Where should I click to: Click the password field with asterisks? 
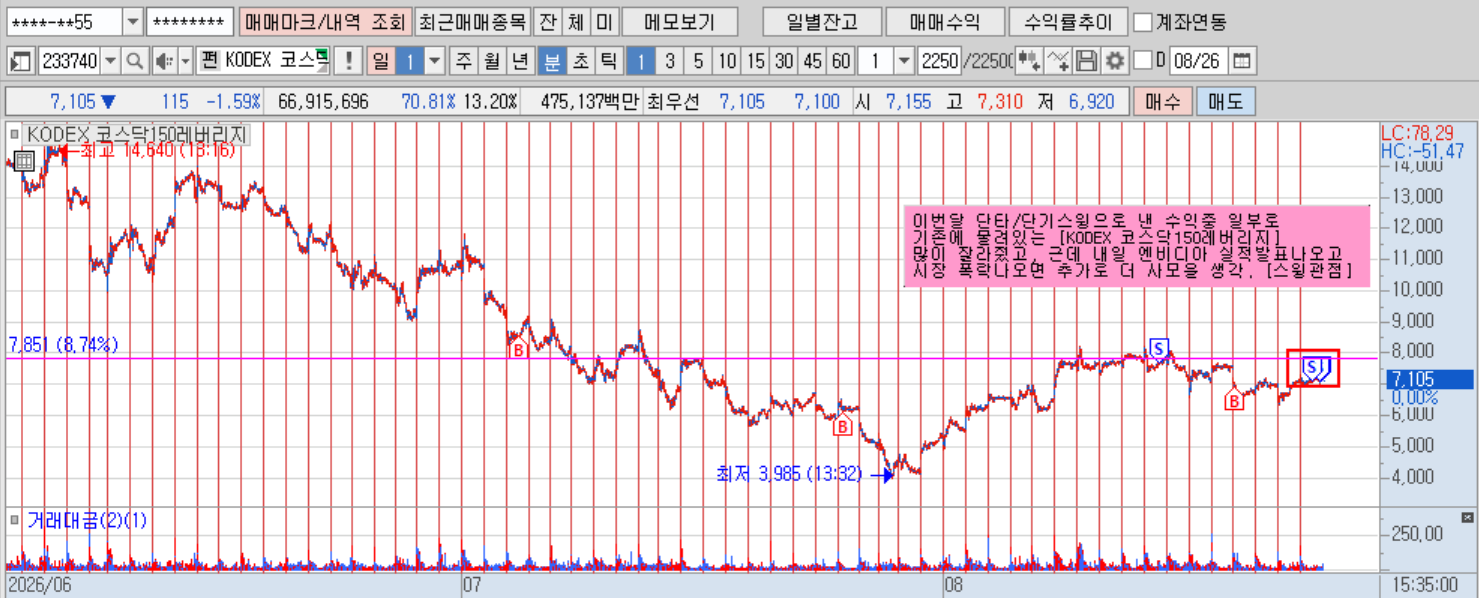click(190, 22)
